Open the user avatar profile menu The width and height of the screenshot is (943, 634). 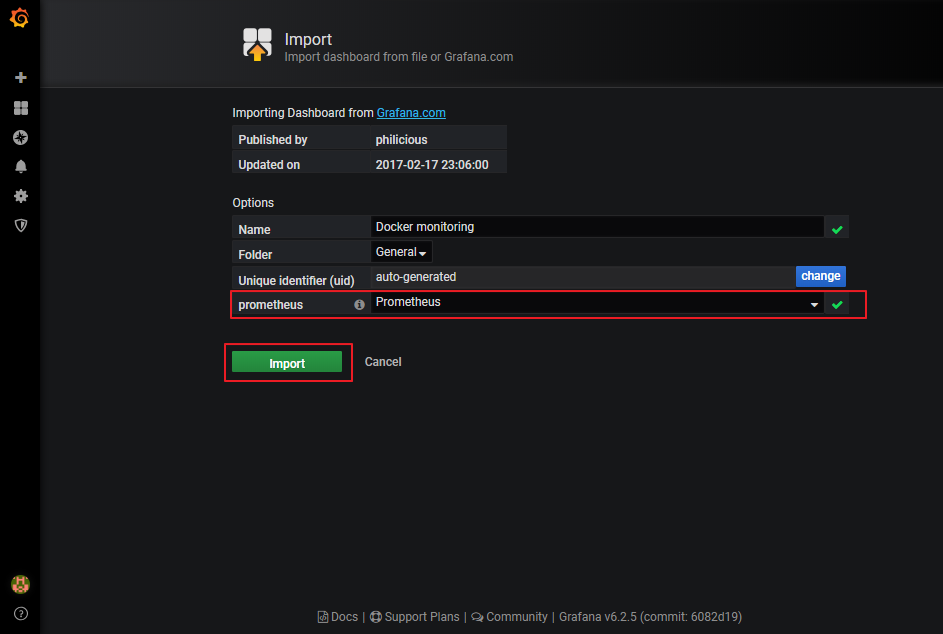(x=20, y=584)
